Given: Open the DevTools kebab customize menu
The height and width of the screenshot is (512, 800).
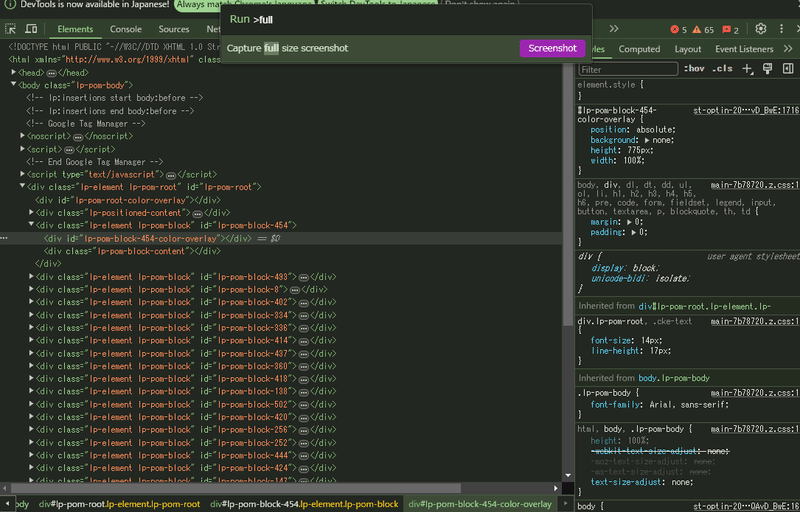Looking at the screenshot, I should click(781, 29).
